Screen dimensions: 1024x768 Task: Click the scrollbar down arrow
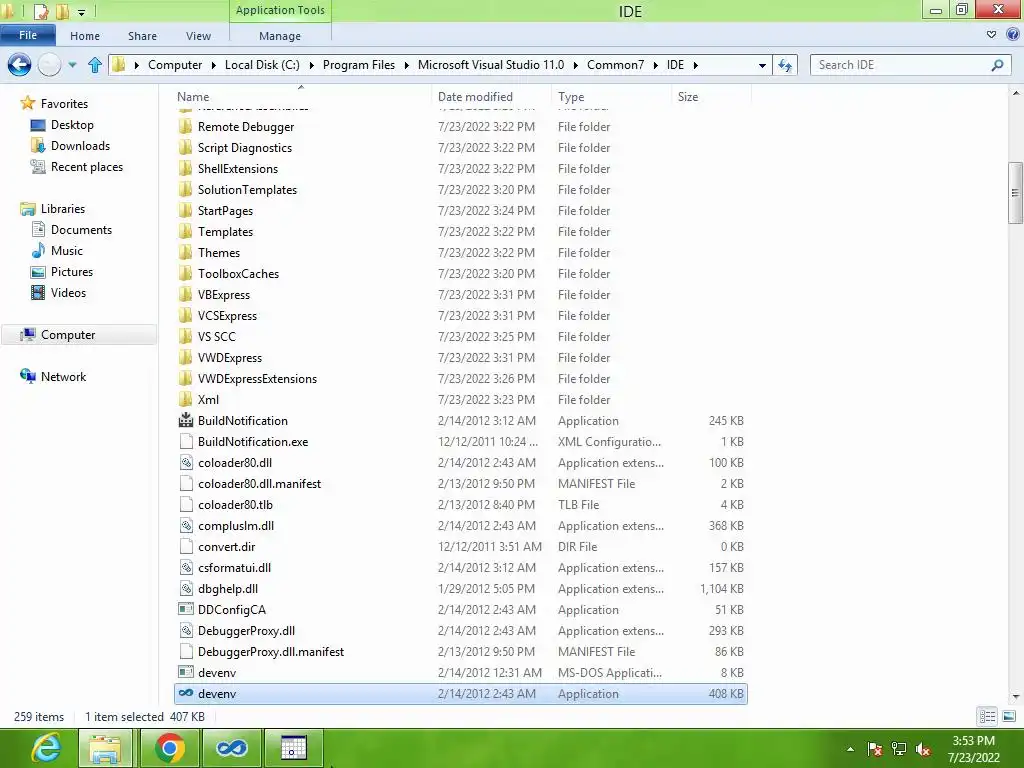(1016, 696)
